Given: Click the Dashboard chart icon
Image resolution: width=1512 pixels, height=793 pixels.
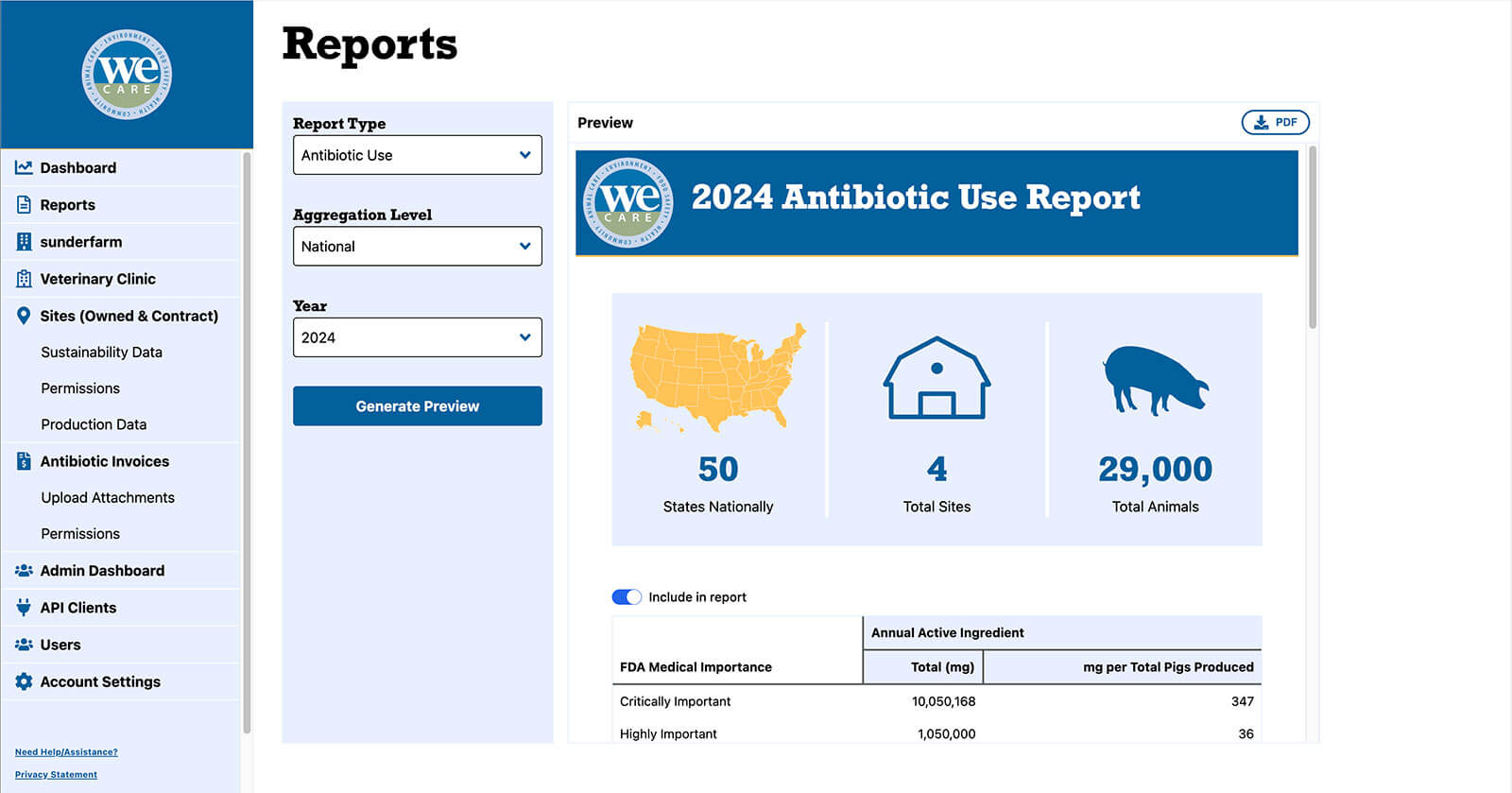Looking at the screenshot, I should pyautogui.click(x=24, y=167).
